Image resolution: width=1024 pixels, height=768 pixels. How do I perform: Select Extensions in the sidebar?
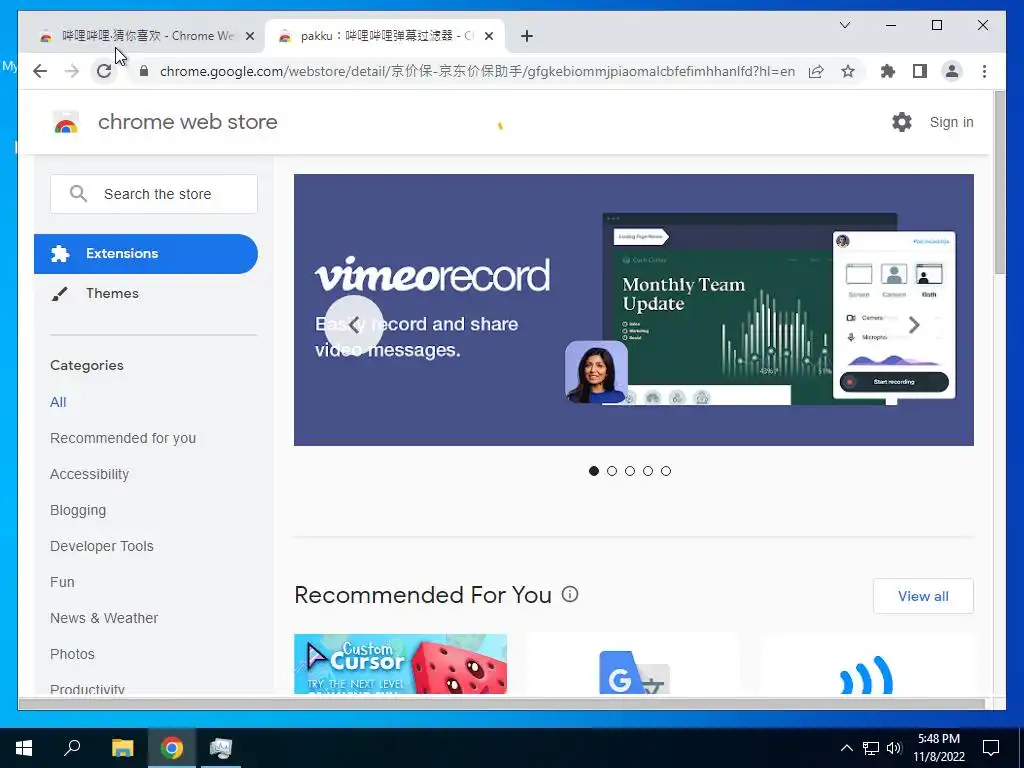[146, 253]
